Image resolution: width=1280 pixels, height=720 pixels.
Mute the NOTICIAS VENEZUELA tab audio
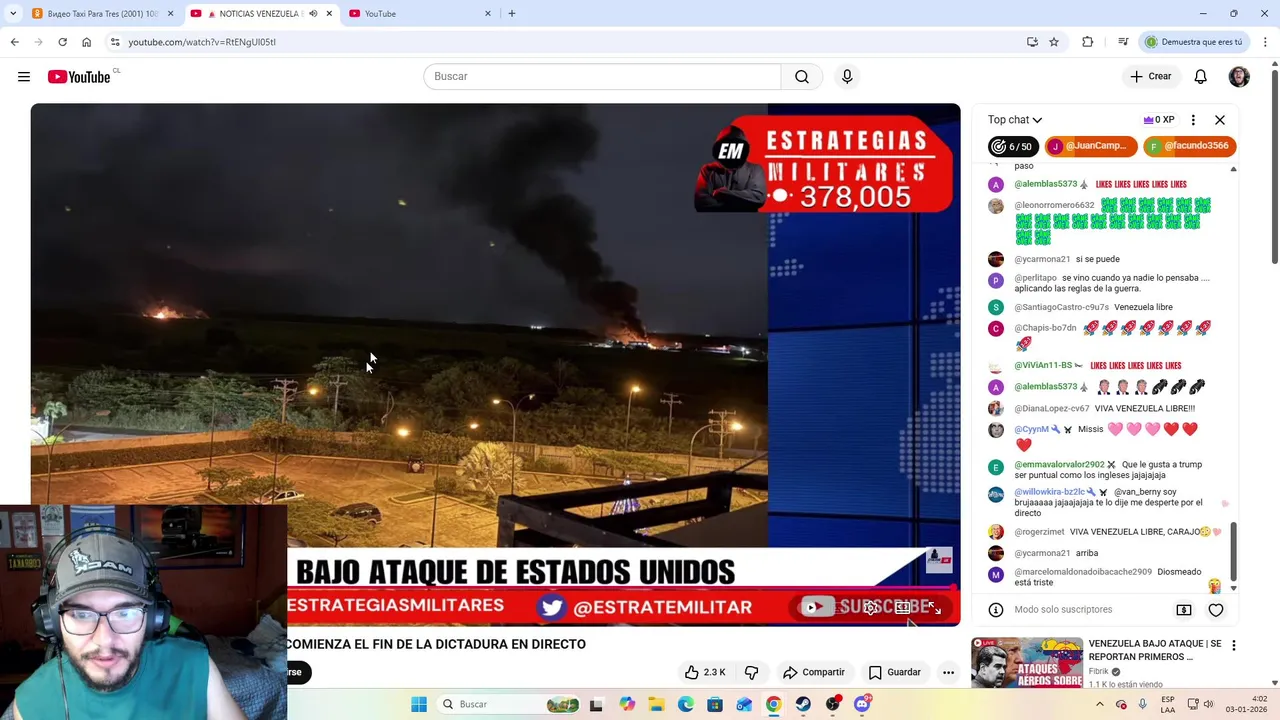(313, 14)
